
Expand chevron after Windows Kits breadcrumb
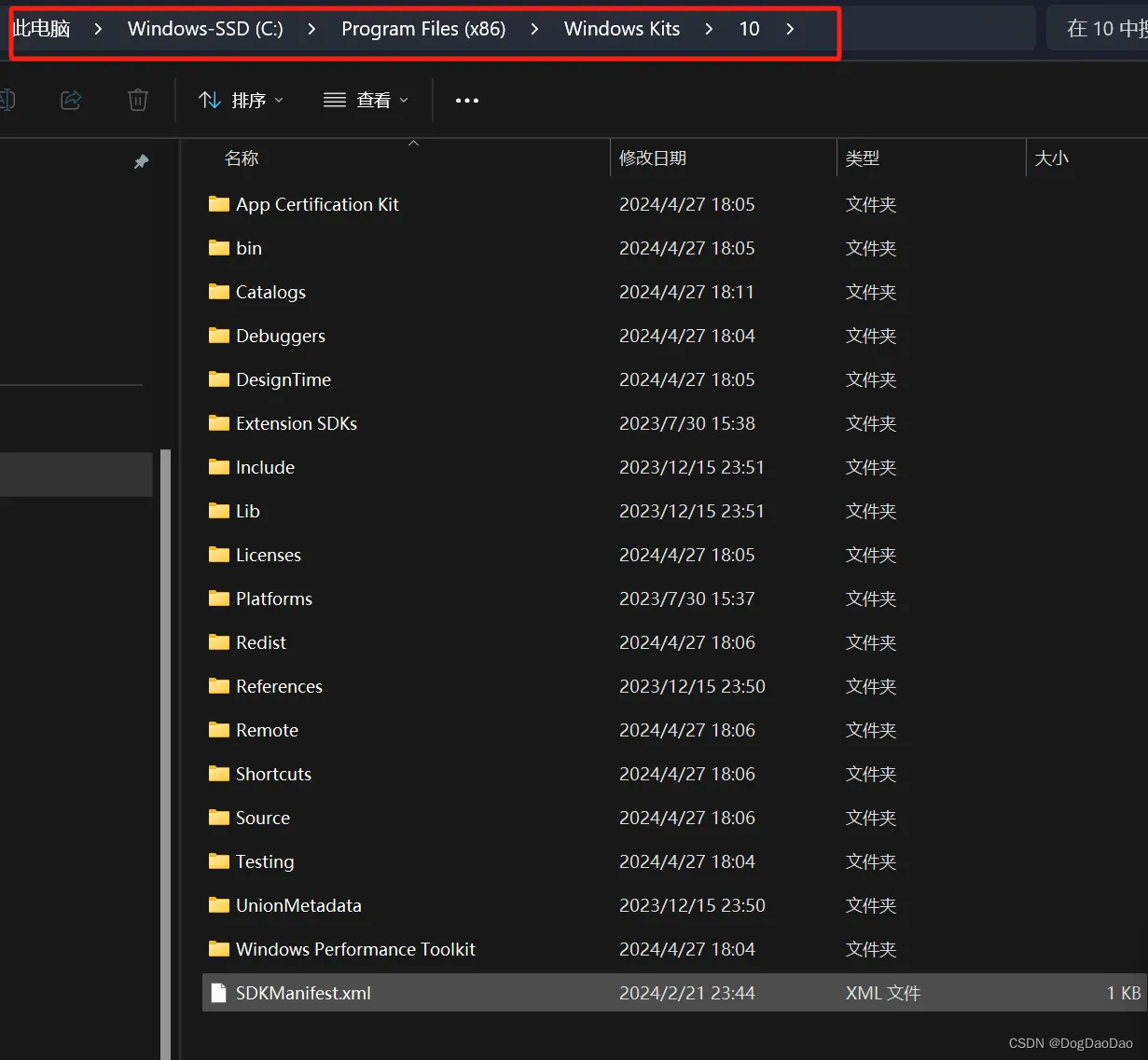709,29
